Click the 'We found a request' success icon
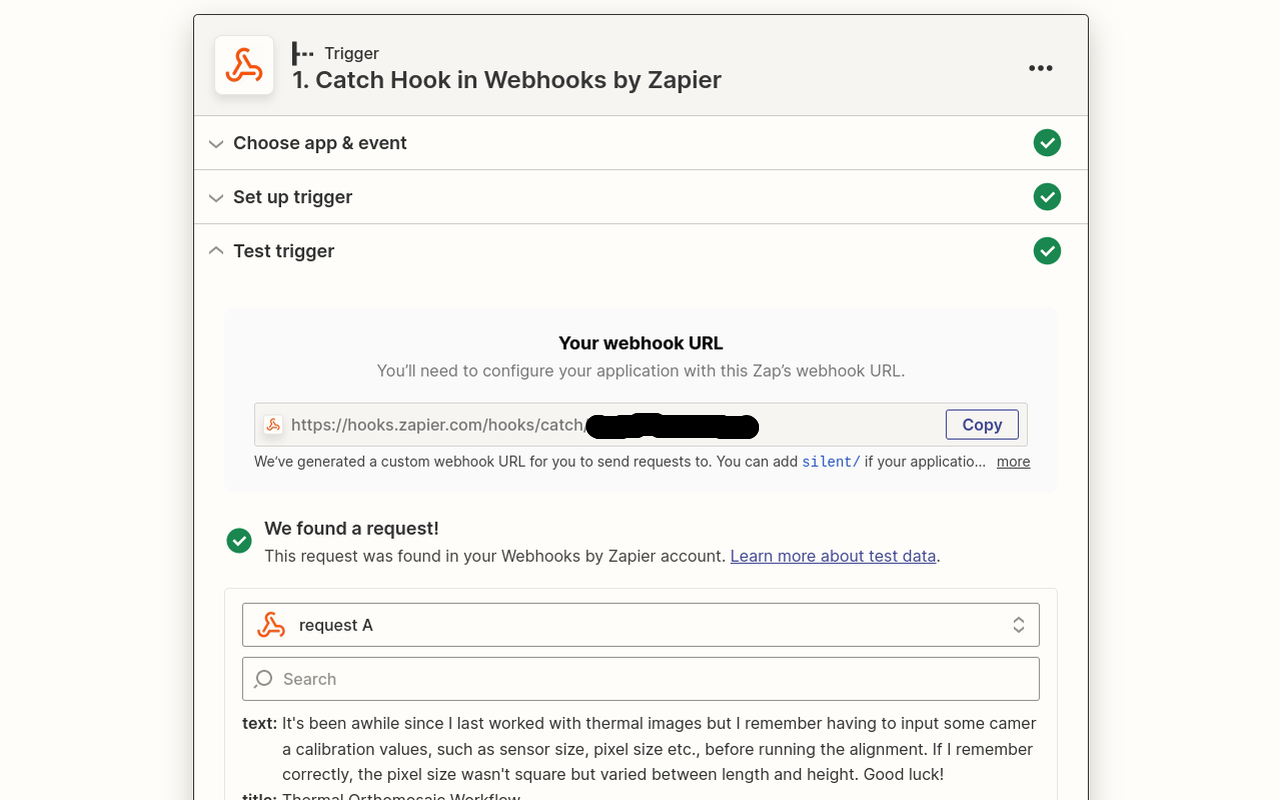This screenshot has height=800, width=1280. coord(239,541)
